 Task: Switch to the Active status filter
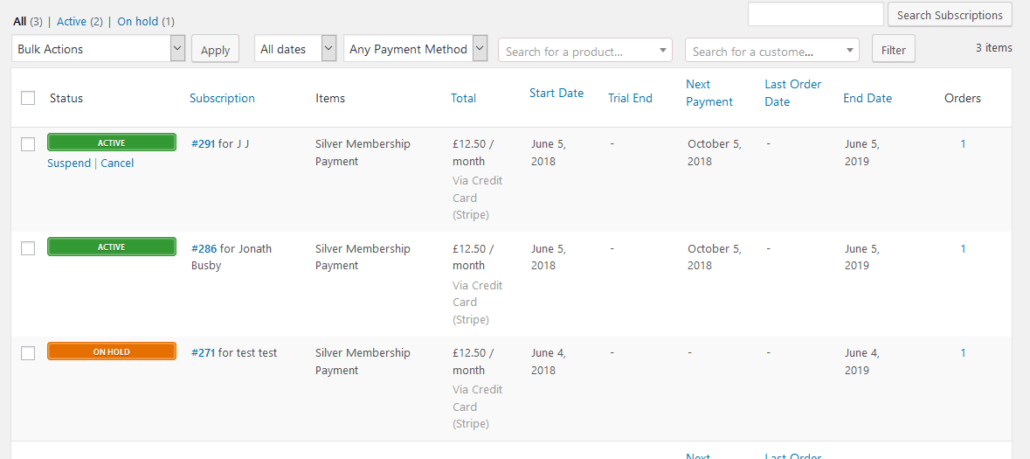pyautogui.click(x=70, y=21)
